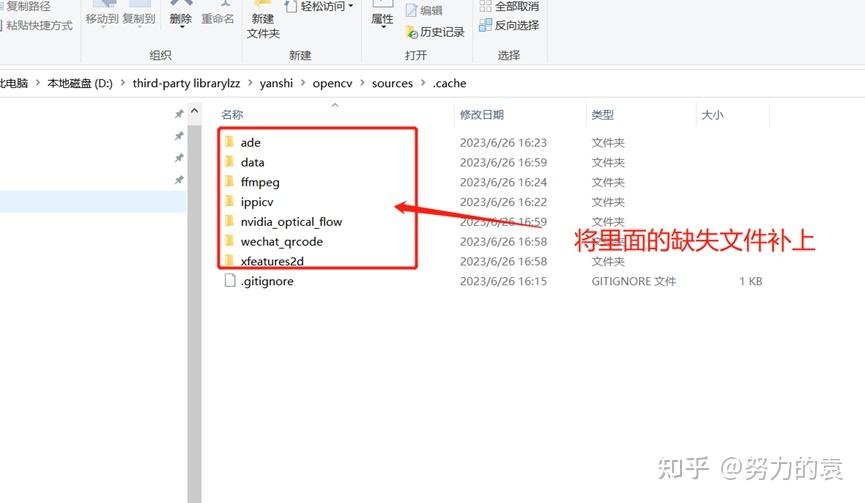Image resolution: width=865 pixels, height=503 pixels.
Task: Select the wechat_qrcode folder name
Action: click(282, 242)
